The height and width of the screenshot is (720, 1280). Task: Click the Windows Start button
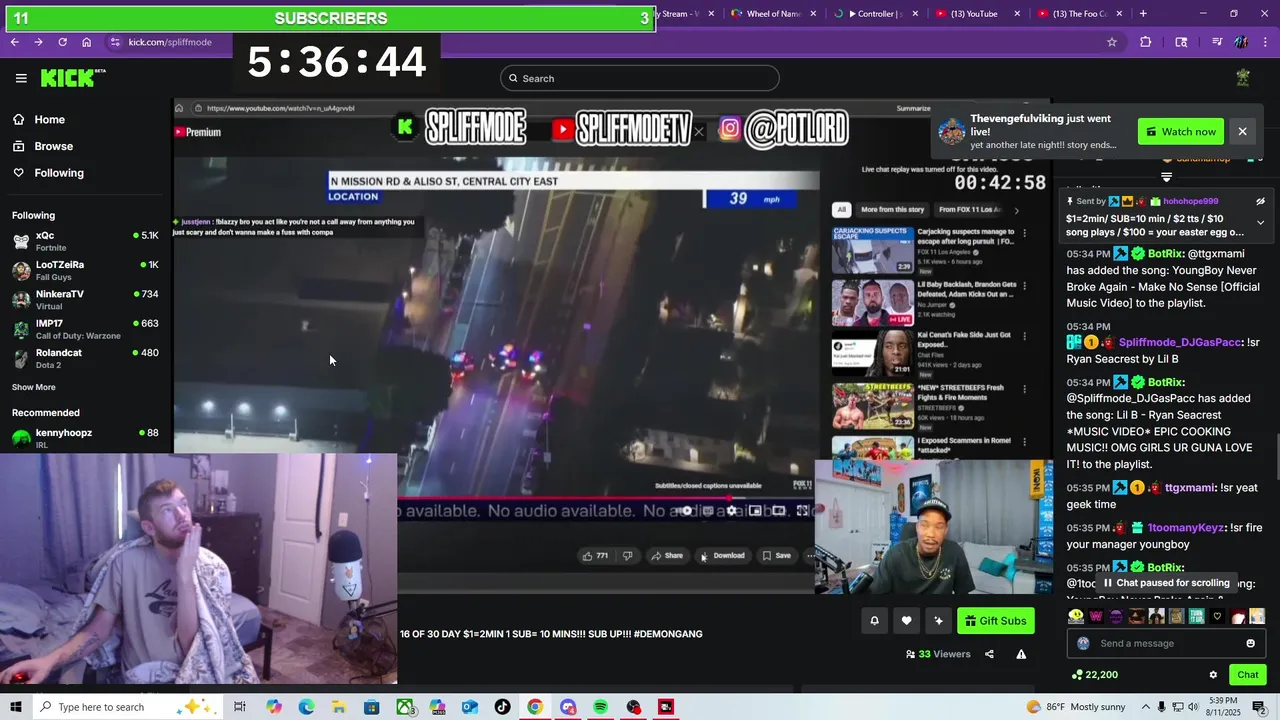coord(16,707)
